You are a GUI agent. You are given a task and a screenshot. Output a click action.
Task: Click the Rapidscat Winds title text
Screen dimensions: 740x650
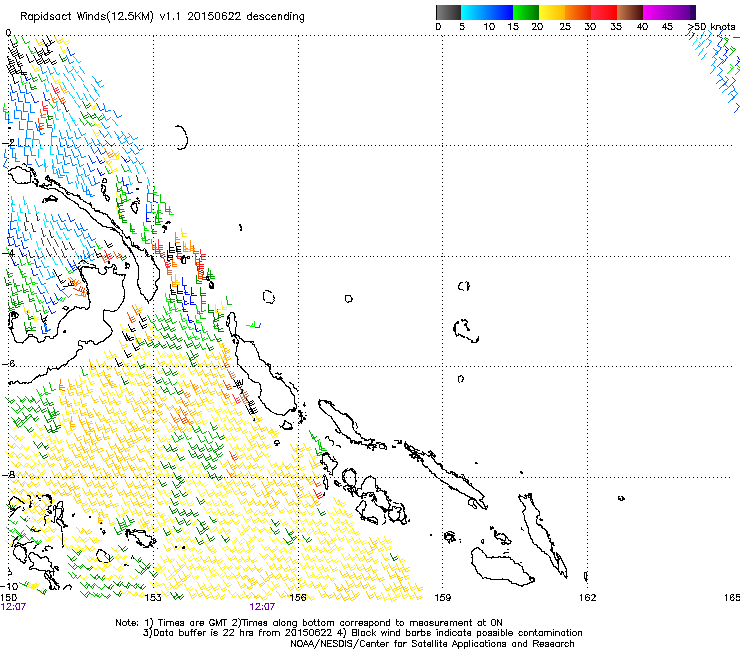(x=162, y=17)
